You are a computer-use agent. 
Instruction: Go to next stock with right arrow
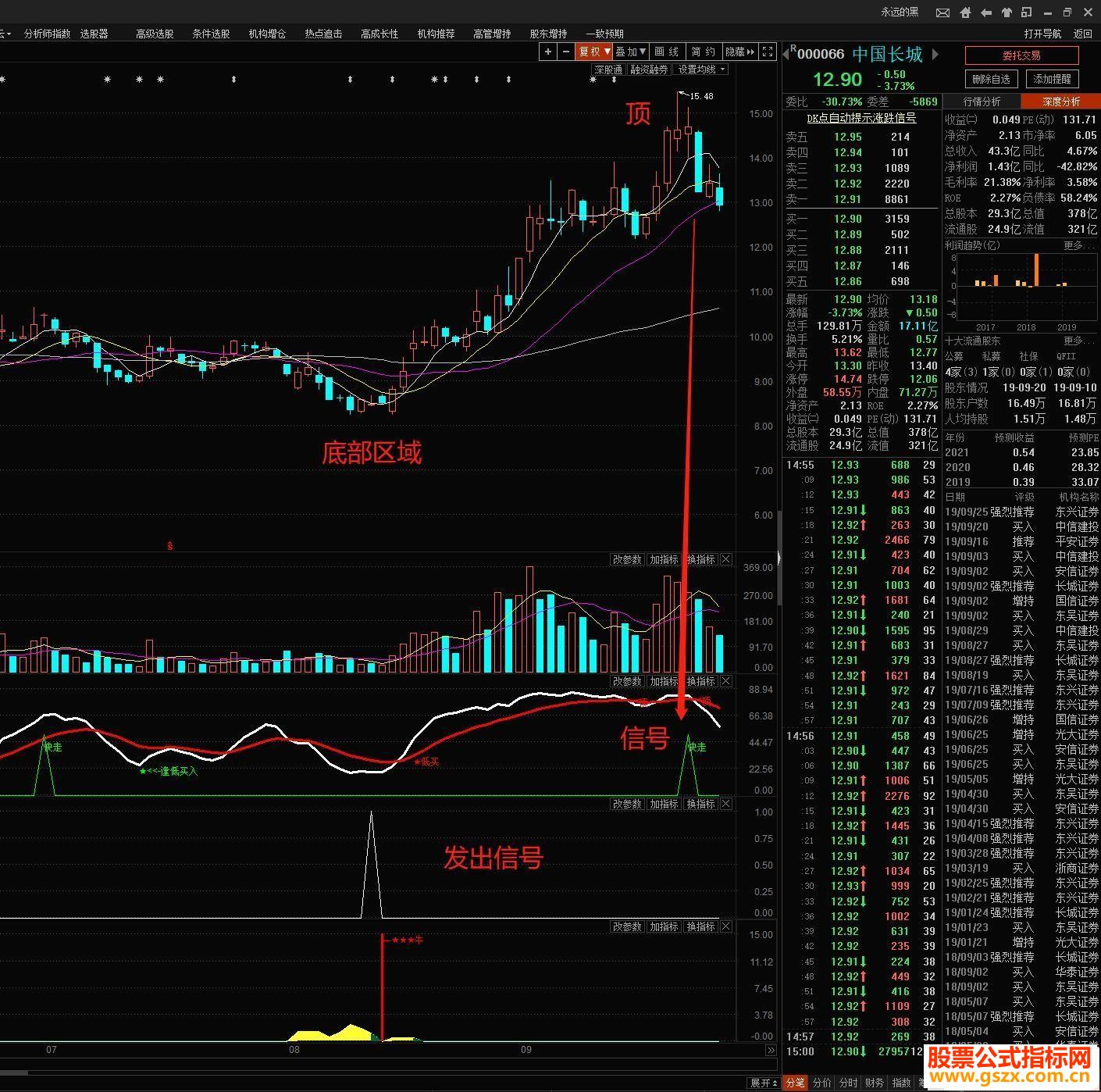pyautogui.click(x=935, y=54)
